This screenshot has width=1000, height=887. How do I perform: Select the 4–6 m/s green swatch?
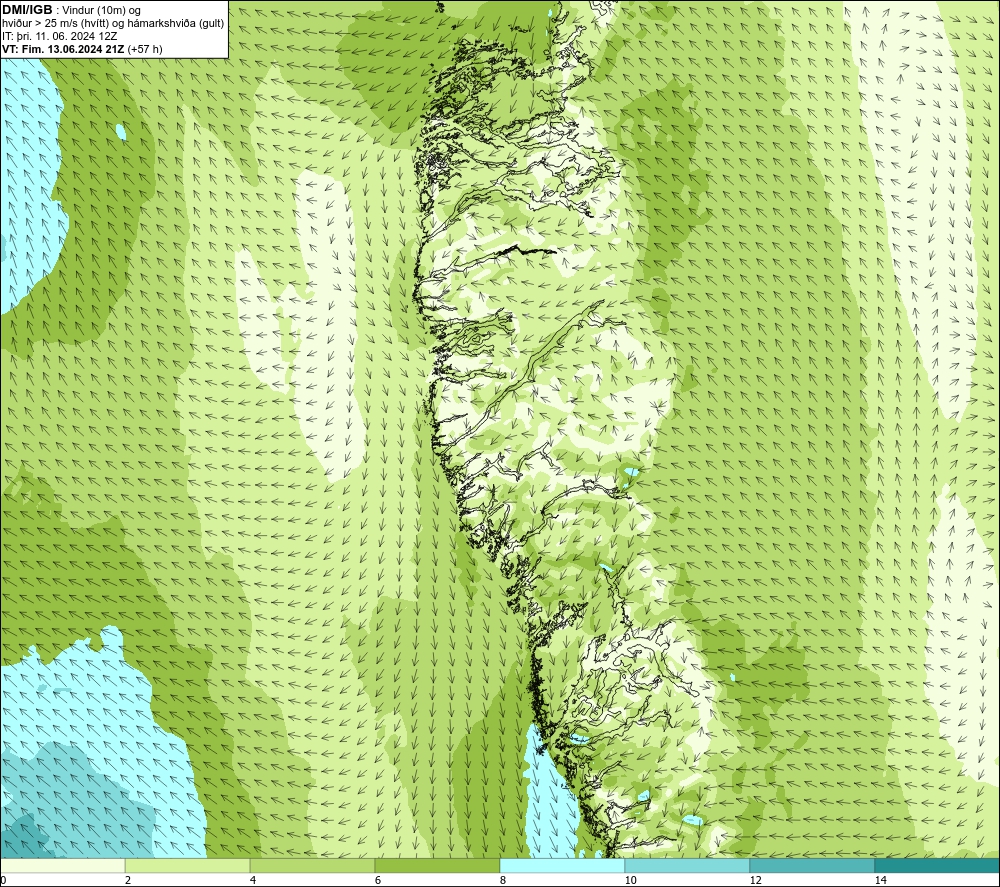(312, 865)
